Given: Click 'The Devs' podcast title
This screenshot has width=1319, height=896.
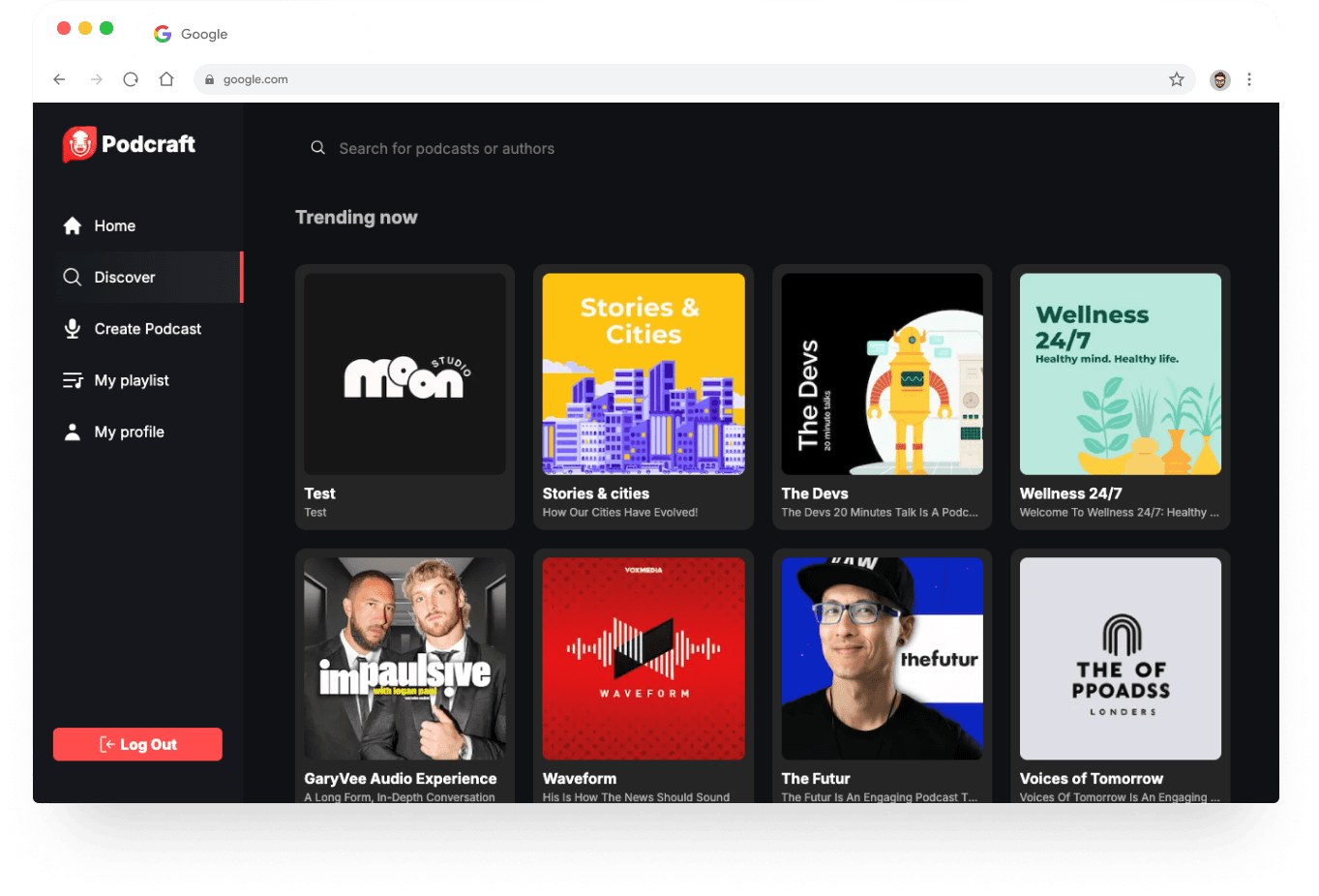Looking at the screenshot, I should pyautogui.click(x=815, y=493).
